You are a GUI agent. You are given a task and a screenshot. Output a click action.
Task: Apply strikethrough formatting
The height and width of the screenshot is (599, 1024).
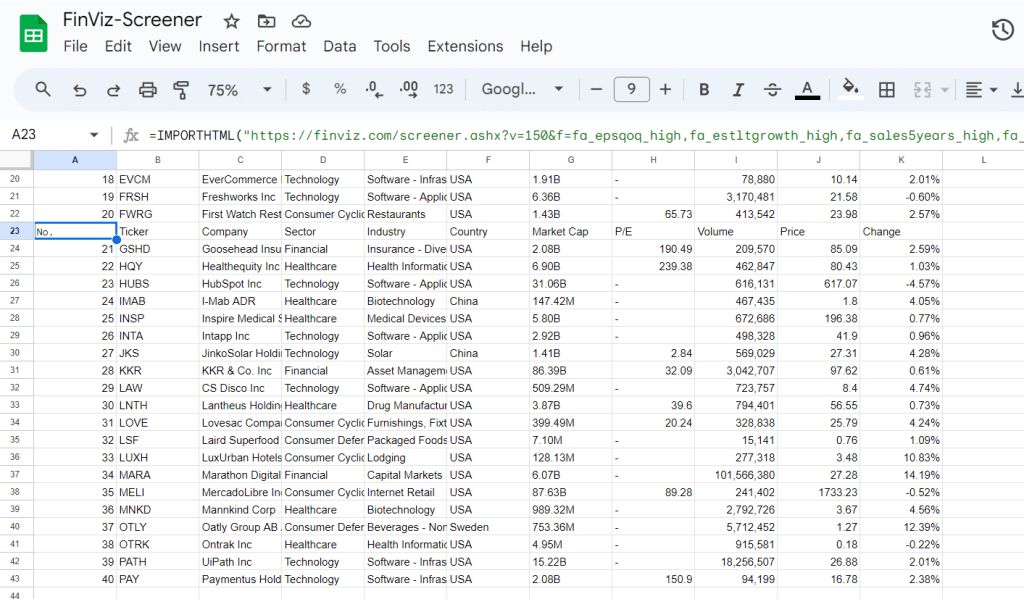(x=772, y=89)
